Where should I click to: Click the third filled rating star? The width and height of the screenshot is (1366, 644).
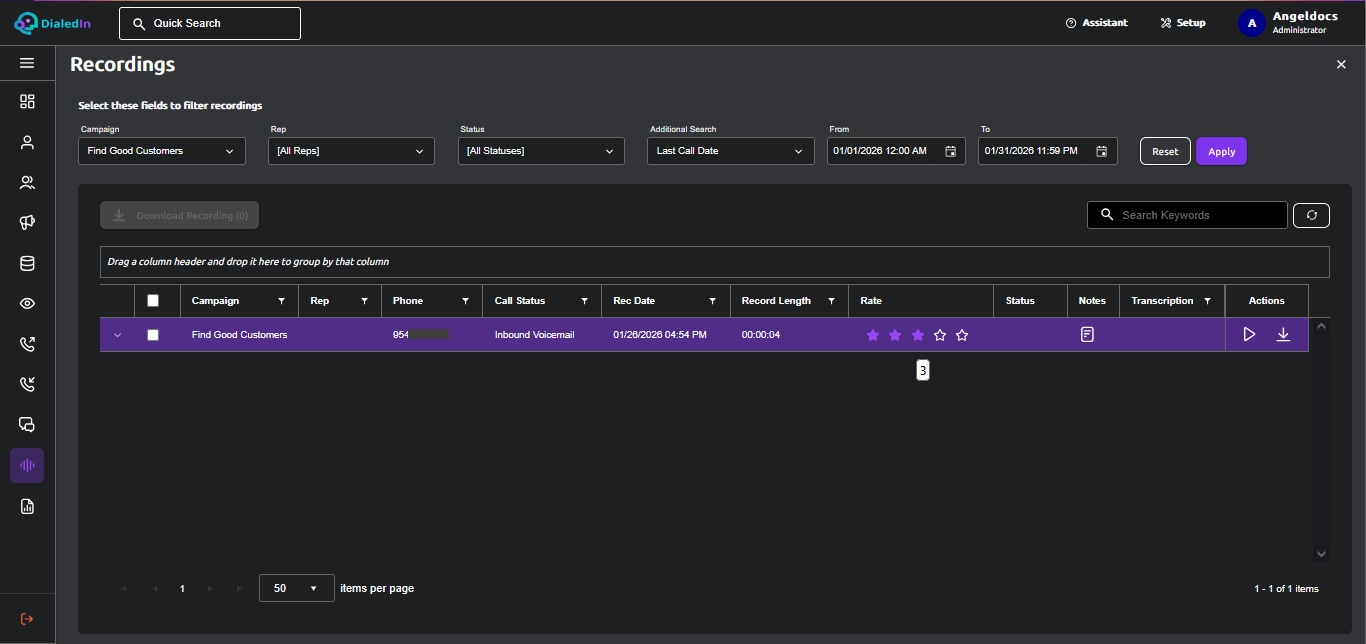tap(918, 335)
